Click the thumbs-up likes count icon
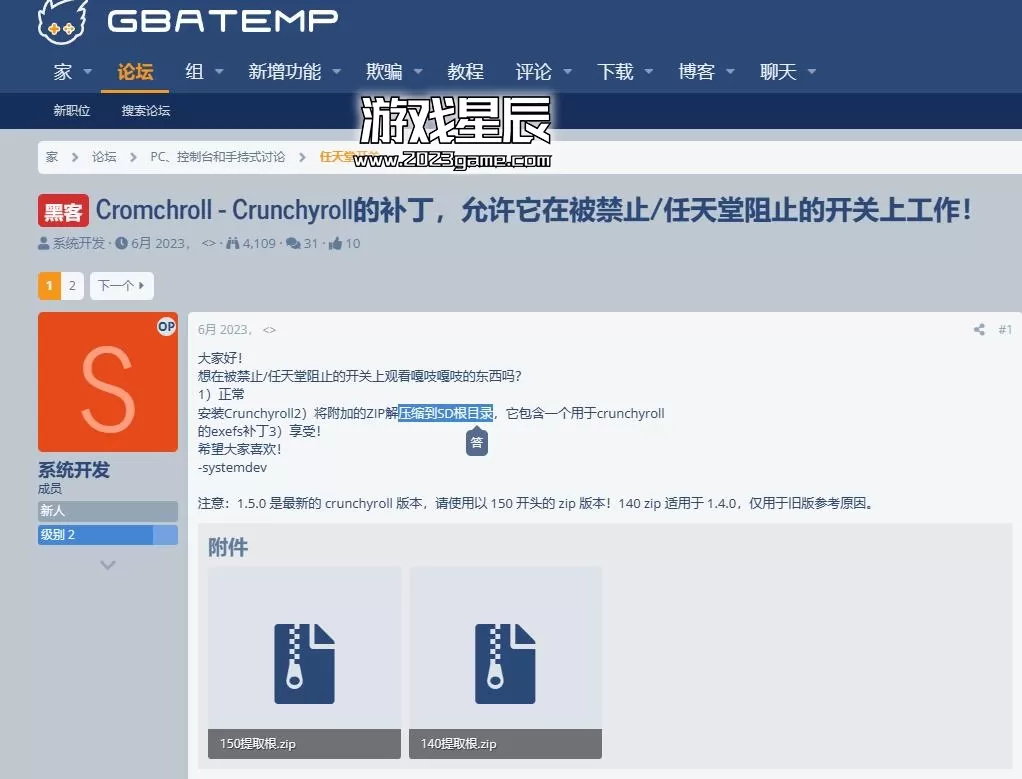The image size is (1022, 779). [335, 243]
